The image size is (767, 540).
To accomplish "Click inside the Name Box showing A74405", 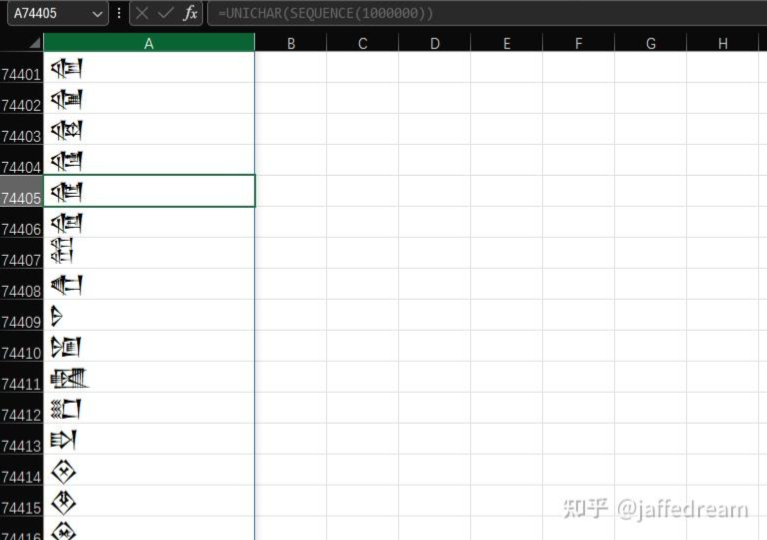I will pyautogui.click(x=48, y=14).
